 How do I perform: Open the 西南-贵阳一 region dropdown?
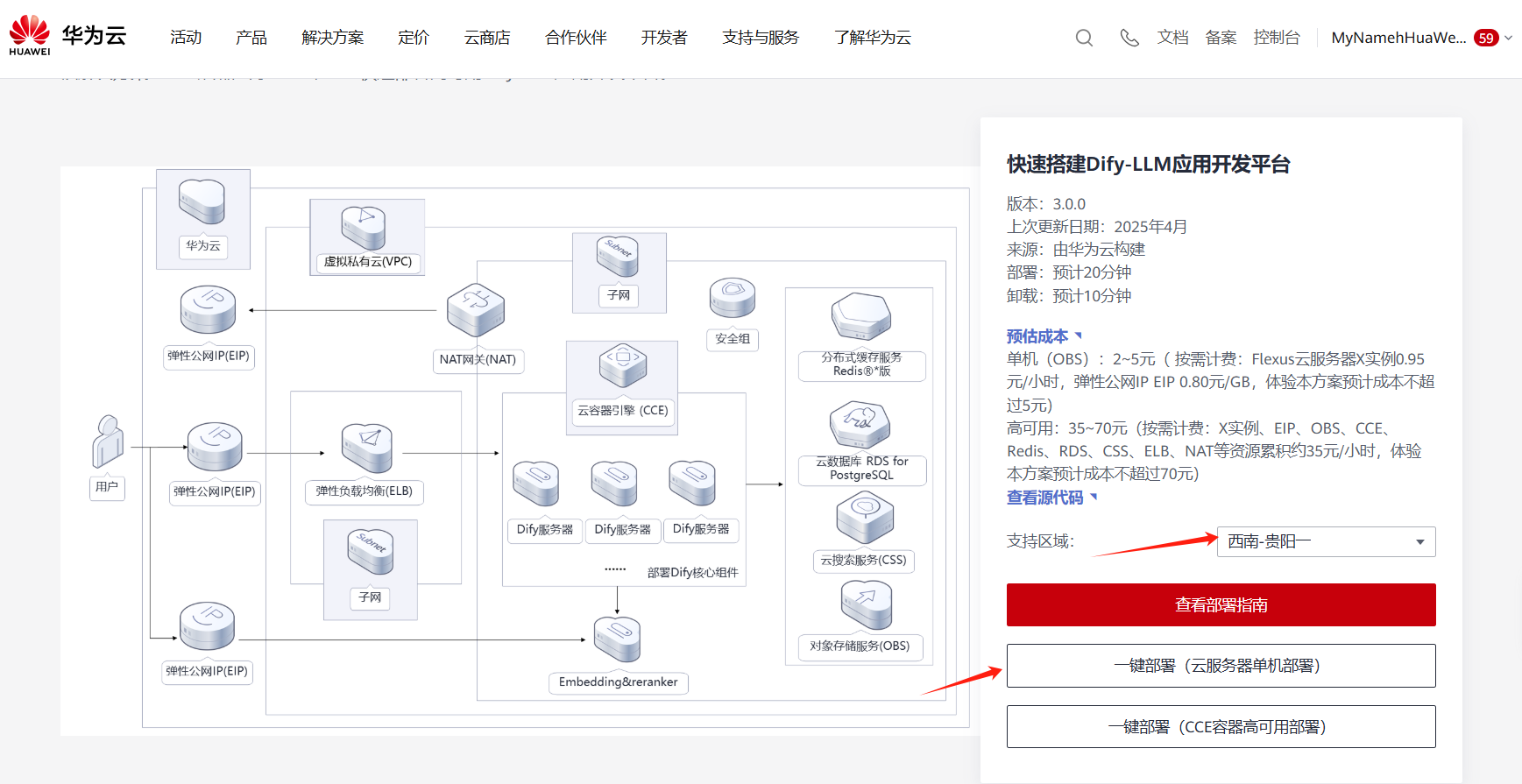coord(1326,541)
